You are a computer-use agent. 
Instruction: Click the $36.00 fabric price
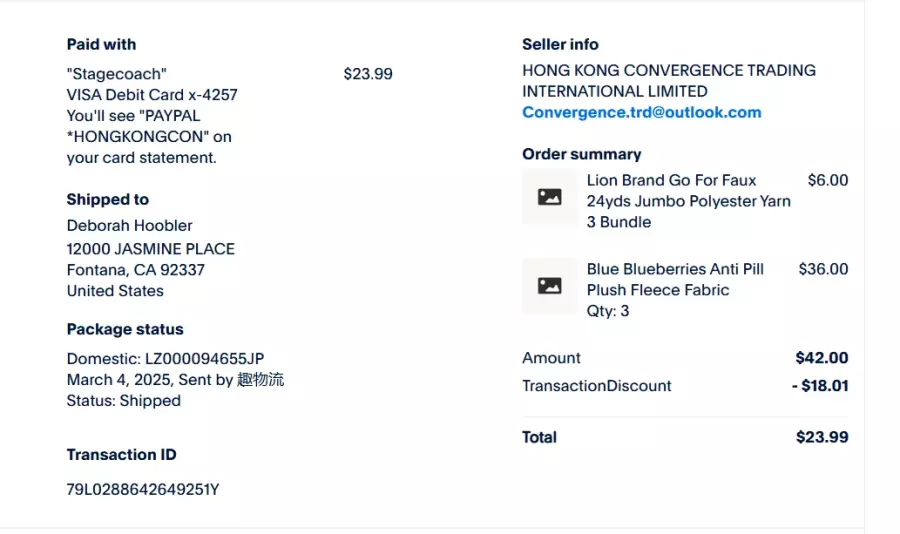pyautogui.click(x=823, y=269)
